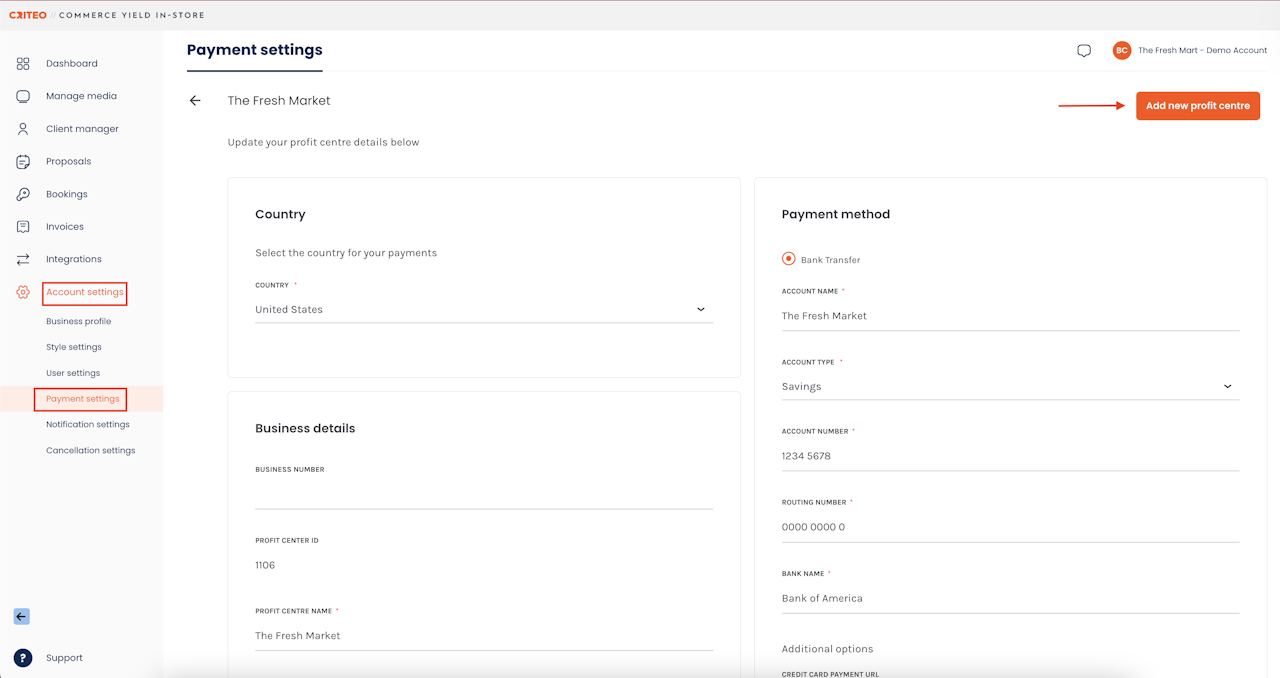Image resolution: width=1280 pixels, height=678 pixels.
Task: Open Client manager person icon
Action: point(23,129)
